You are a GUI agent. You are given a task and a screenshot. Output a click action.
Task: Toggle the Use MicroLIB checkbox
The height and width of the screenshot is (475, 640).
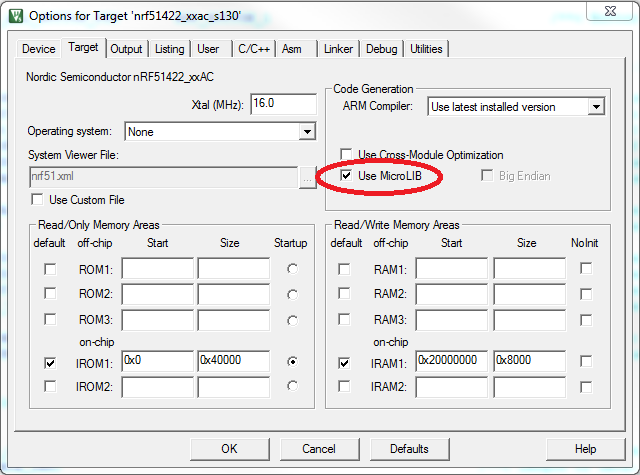point(346,175)
